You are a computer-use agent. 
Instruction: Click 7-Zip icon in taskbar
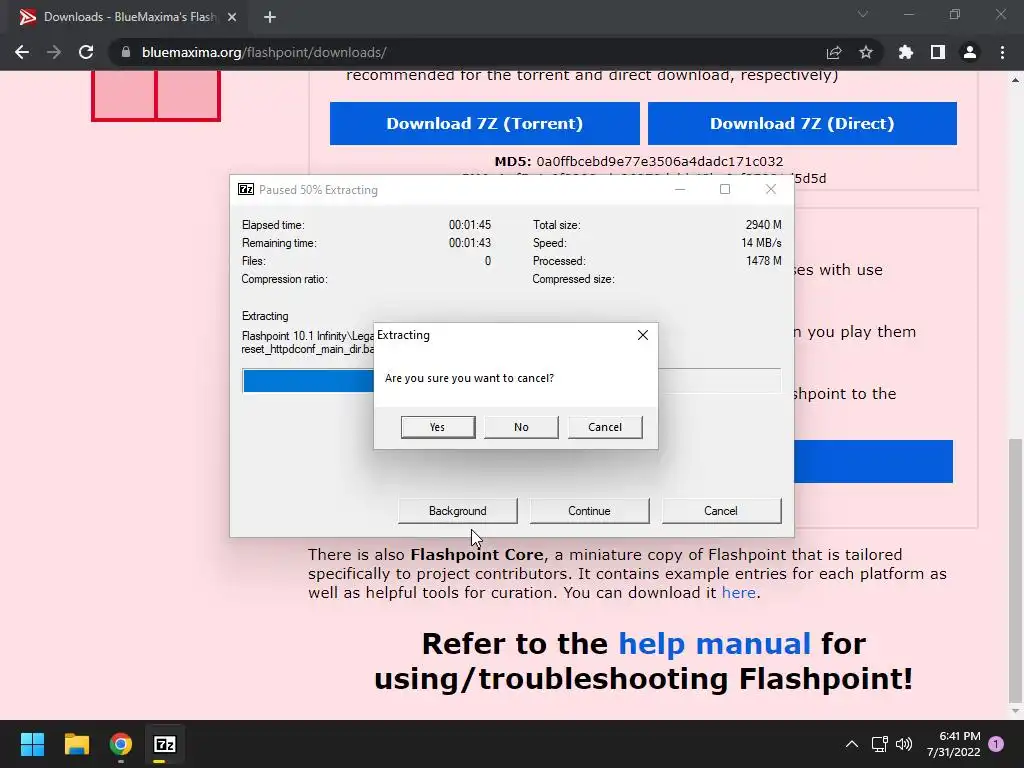click(165, 744)
